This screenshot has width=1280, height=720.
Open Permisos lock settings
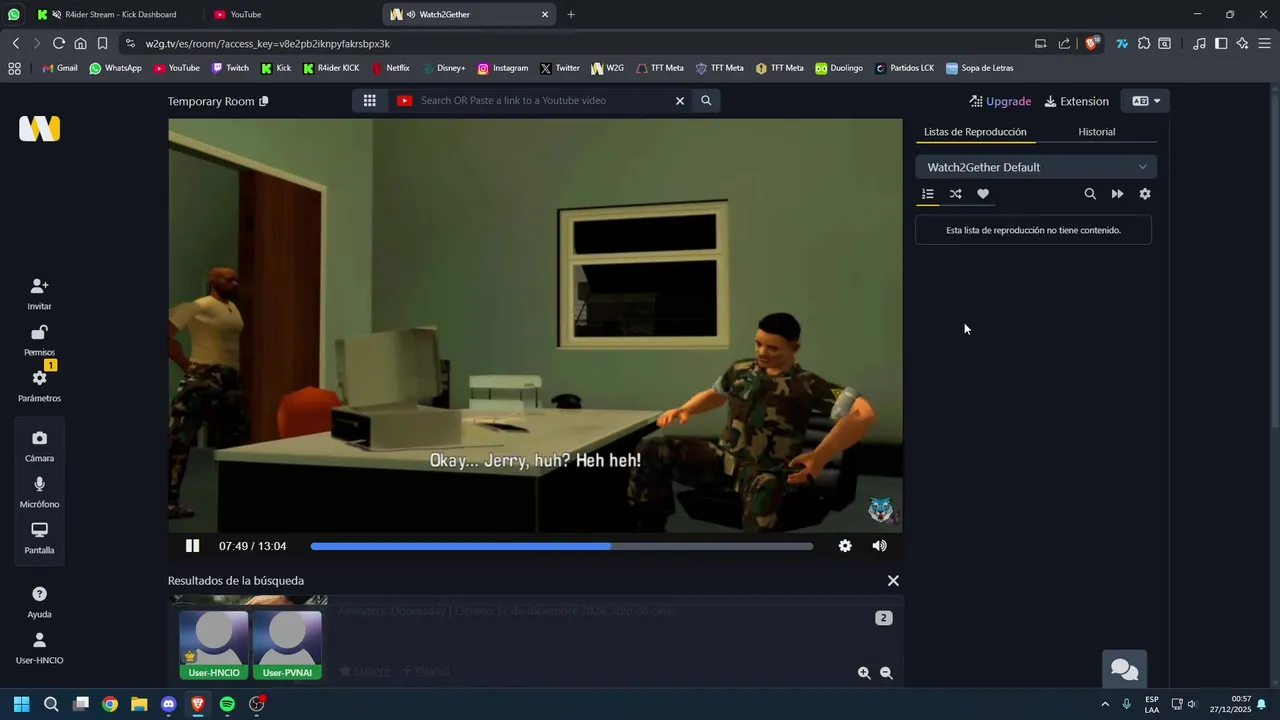[x=39, y=340]
